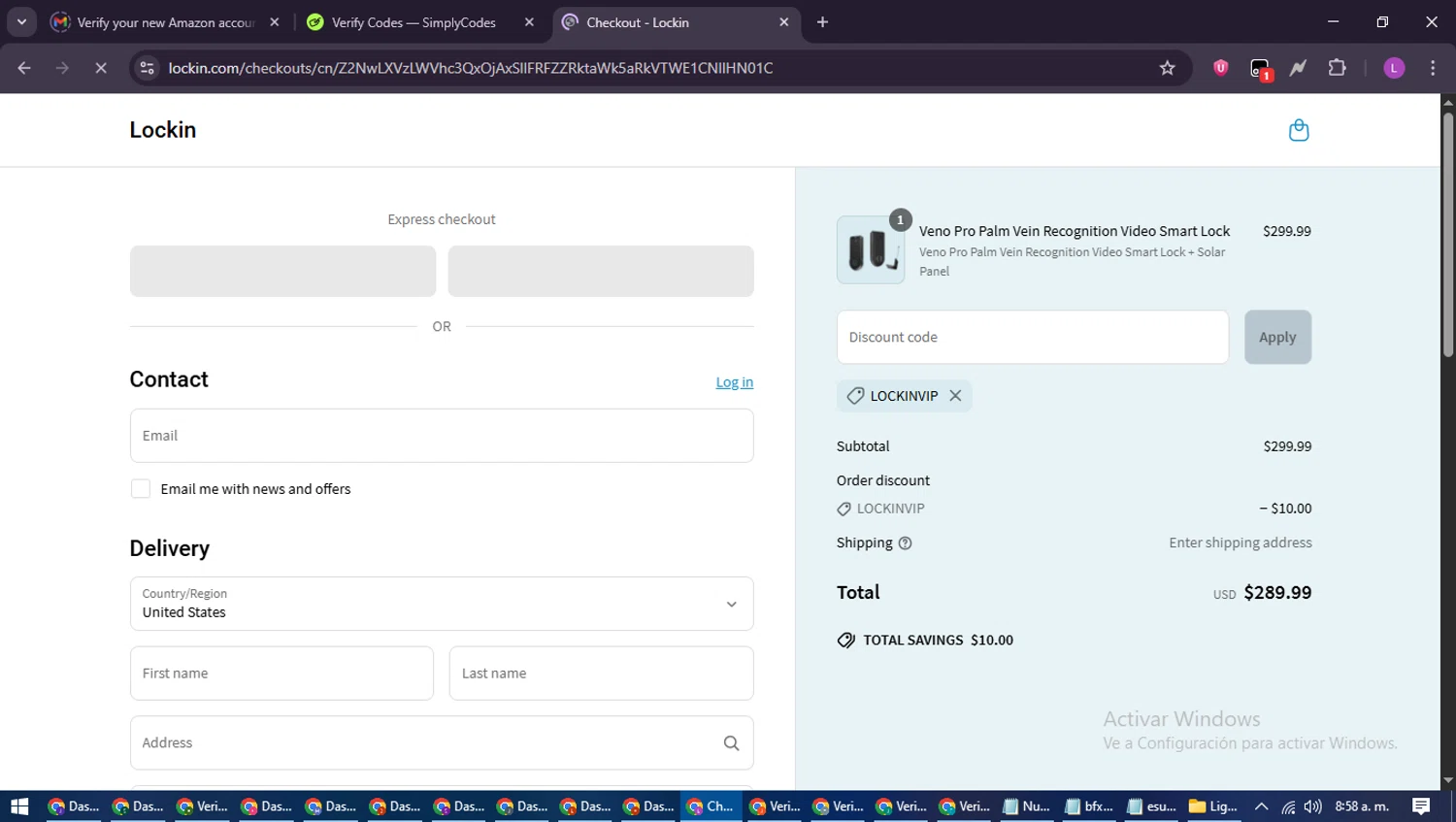Open the Windows notification center

point(1421,806)
